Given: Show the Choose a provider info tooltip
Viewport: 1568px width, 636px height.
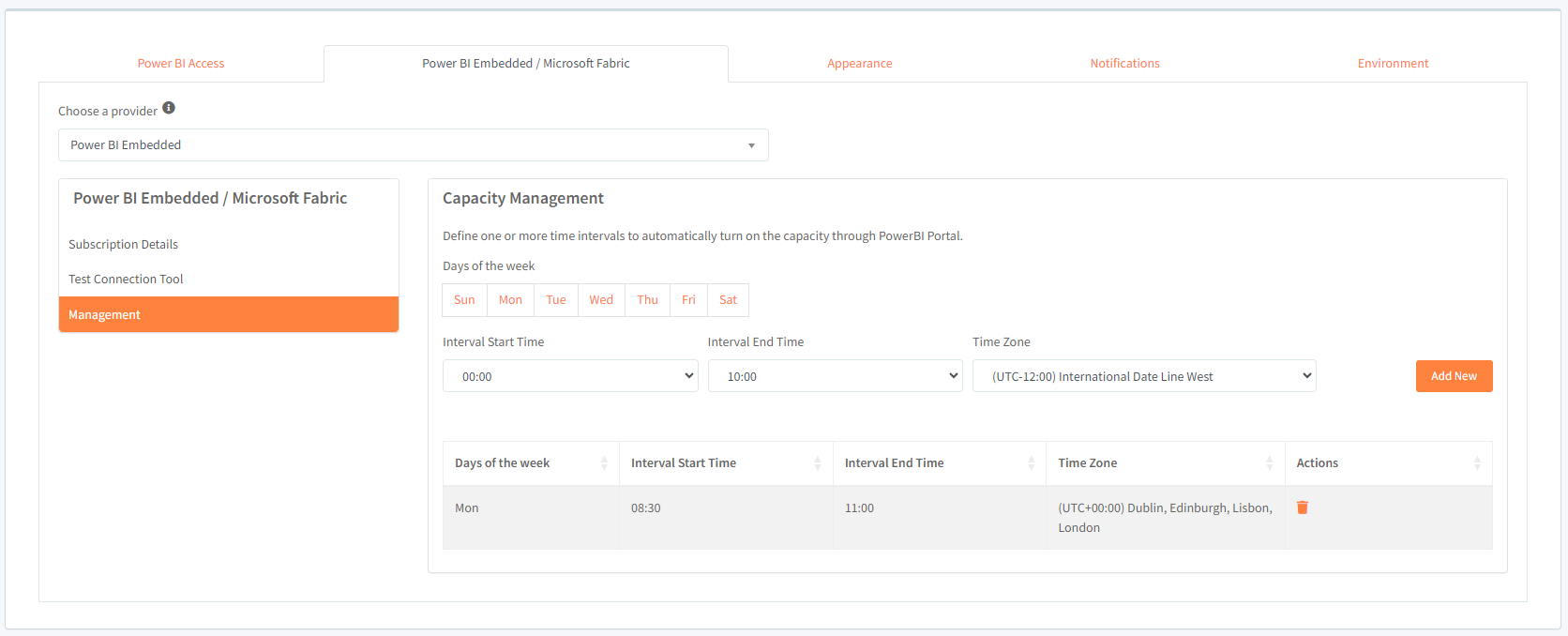Looking at the screenshot, I should (x=169, y=108).
